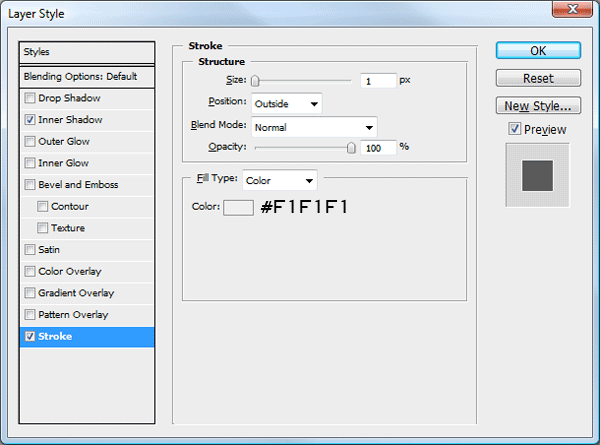Open the Position dropdown showing Outside
This screenshot has width=600, height=445.
287,104
